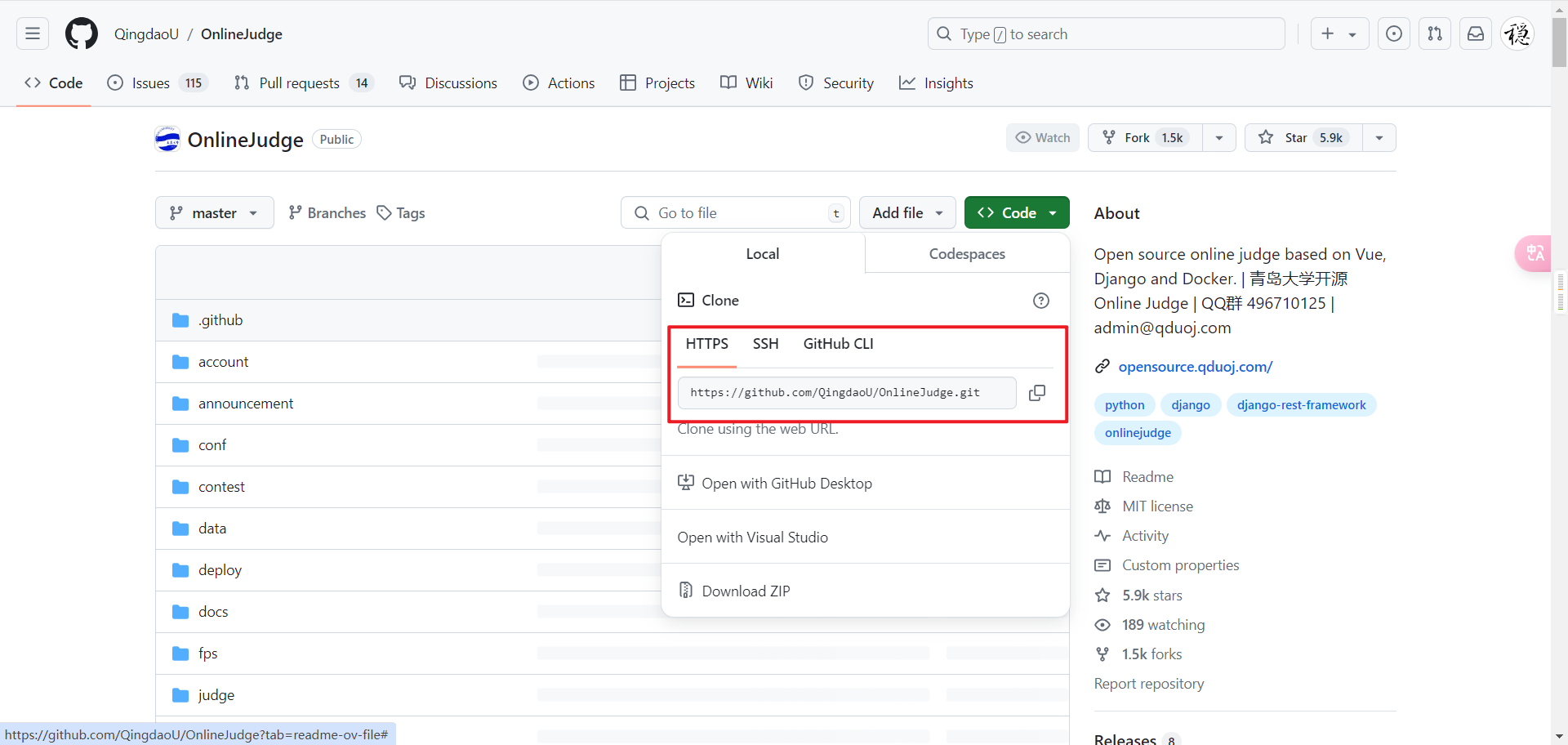This screenshot has width=1568, height=745.
Task: View all Branches
Action: 327,212
